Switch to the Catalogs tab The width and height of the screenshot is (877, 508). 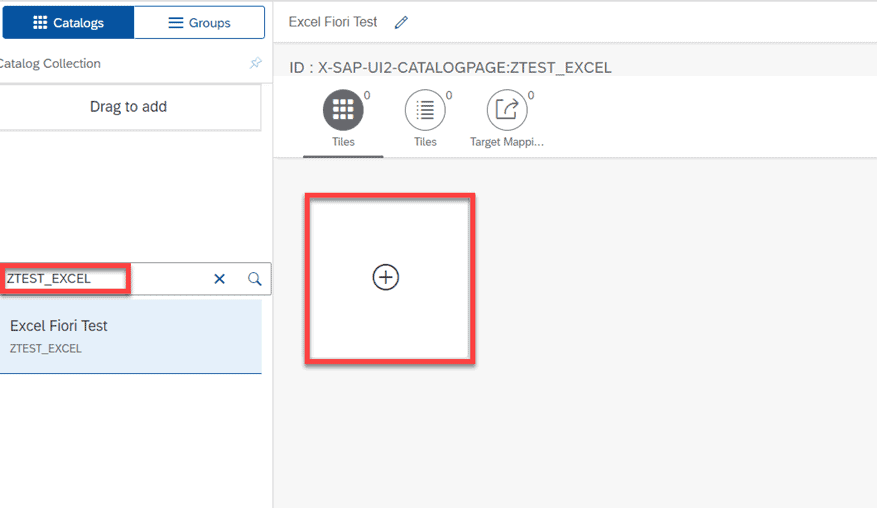coord(68,22)
